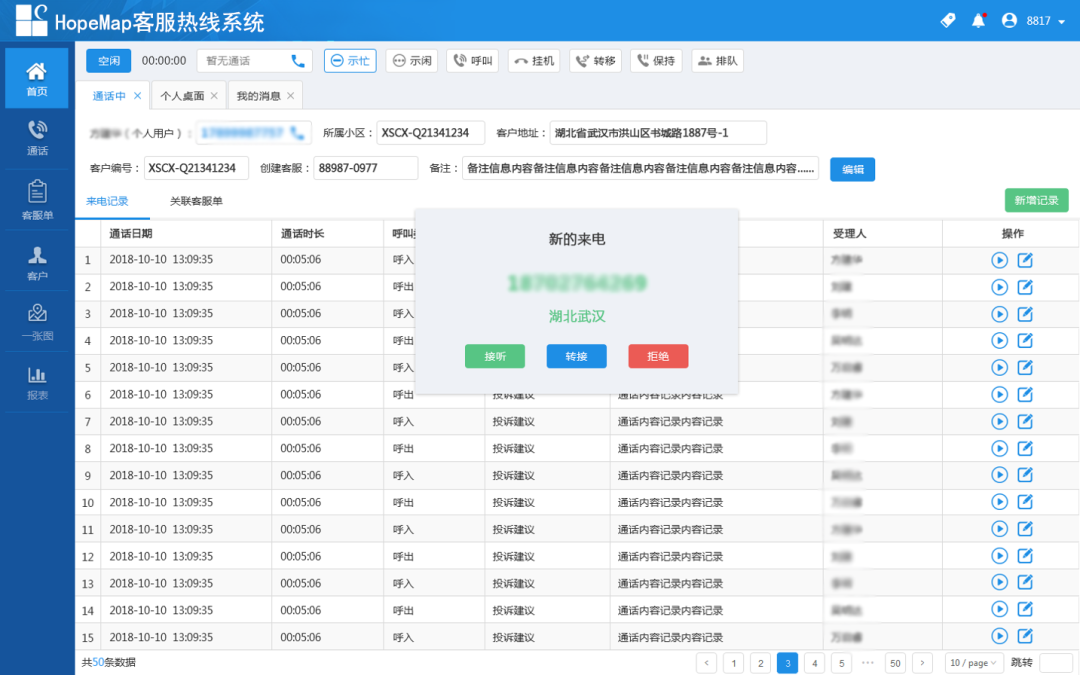Click the 所属小区 input field

(x=430, y=133)
